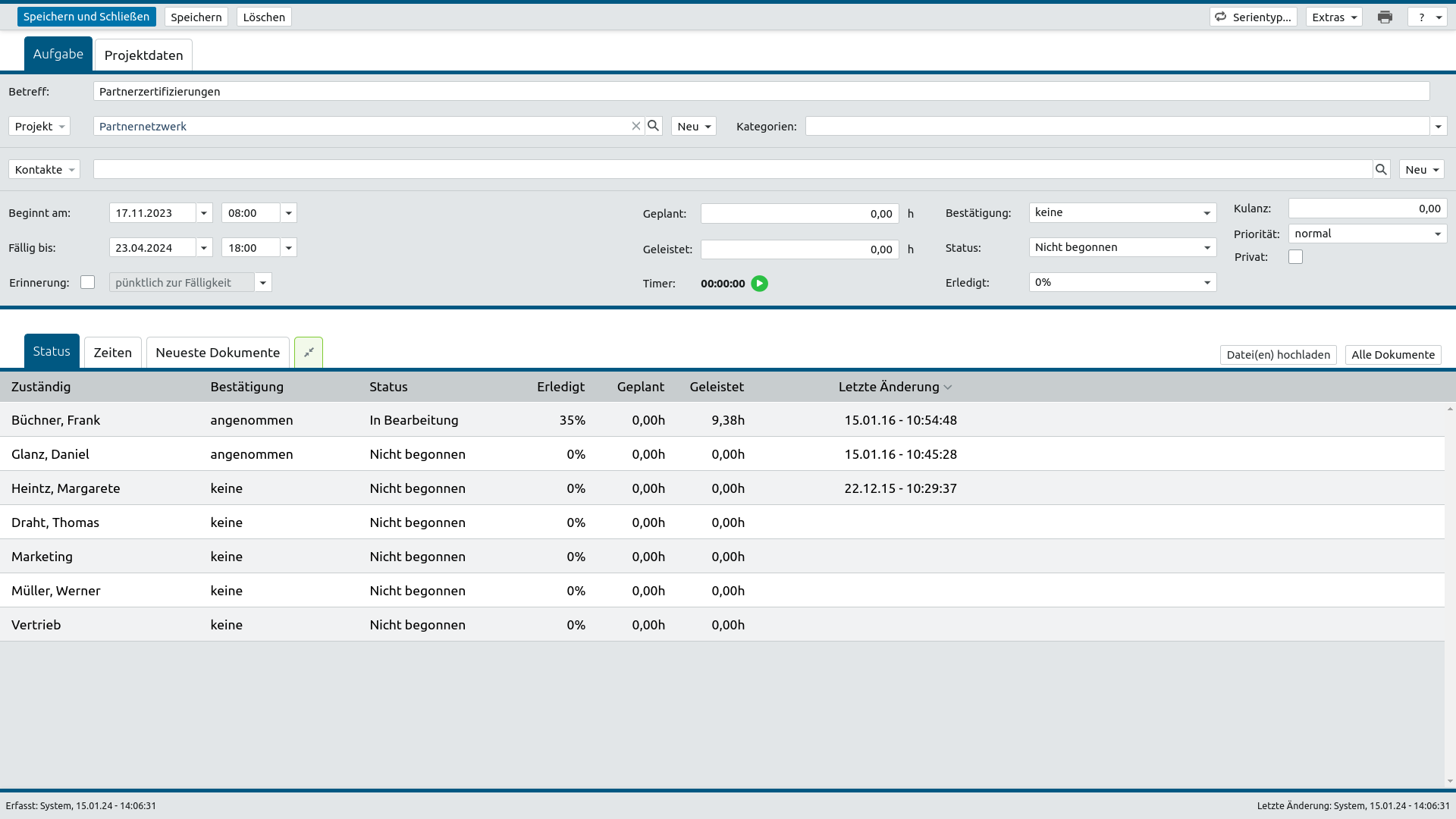Switch to the Projektdaten tab
Viewport: 1456px width, 819px height.
point(143,55)
